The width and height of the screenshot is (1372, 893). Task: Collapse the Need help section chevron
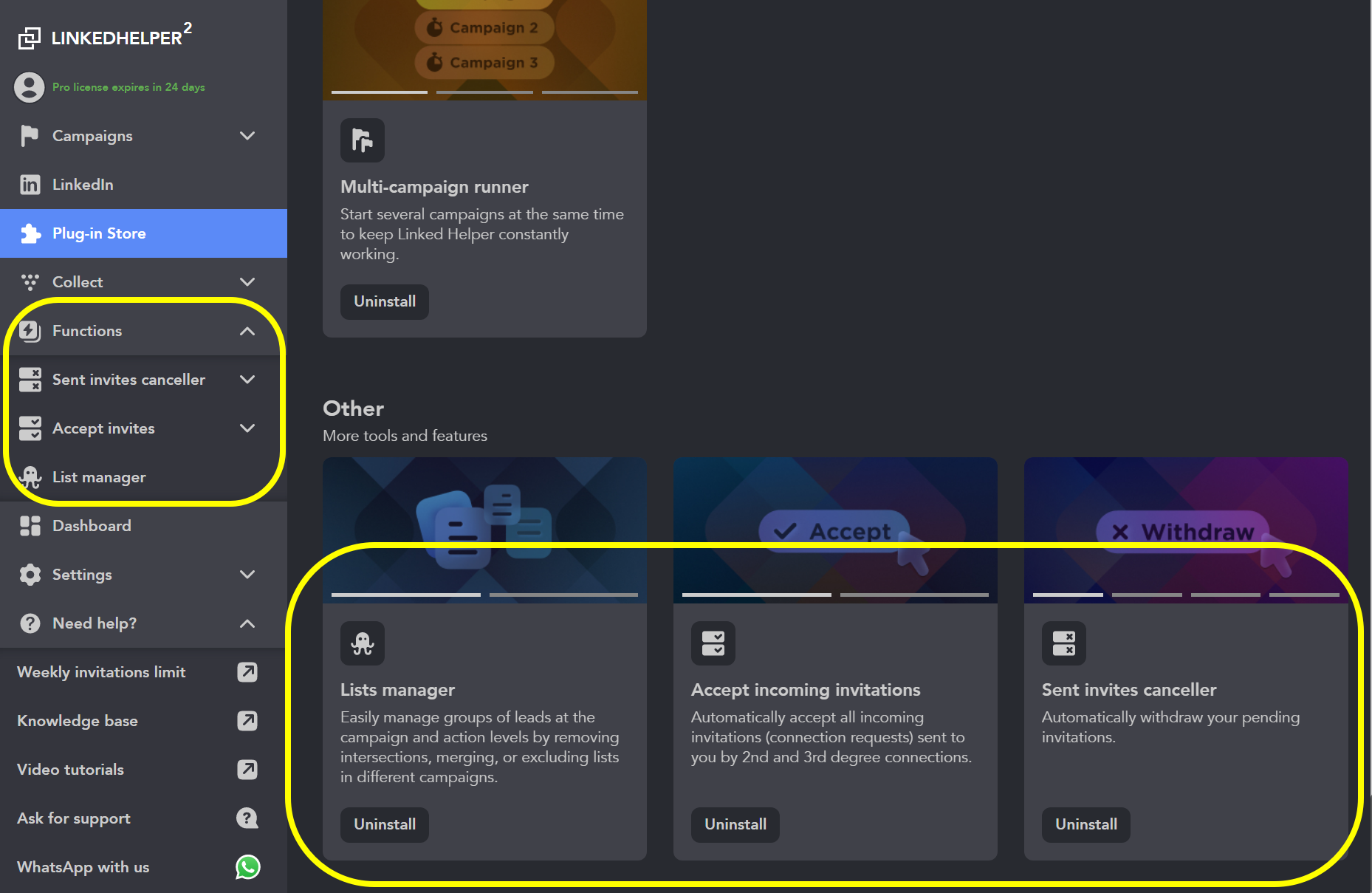(247, 623)
